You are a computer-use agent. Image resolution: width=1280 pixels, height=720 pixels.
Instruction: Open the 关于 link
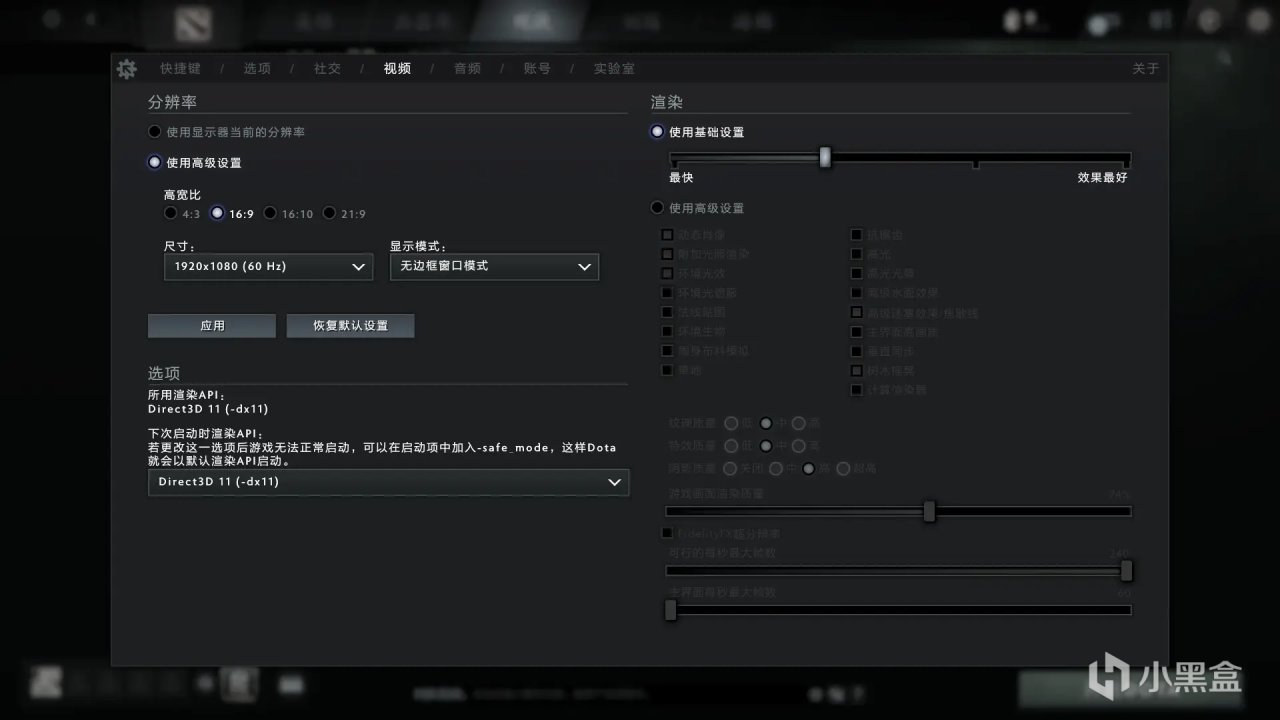pos(1145,69)
